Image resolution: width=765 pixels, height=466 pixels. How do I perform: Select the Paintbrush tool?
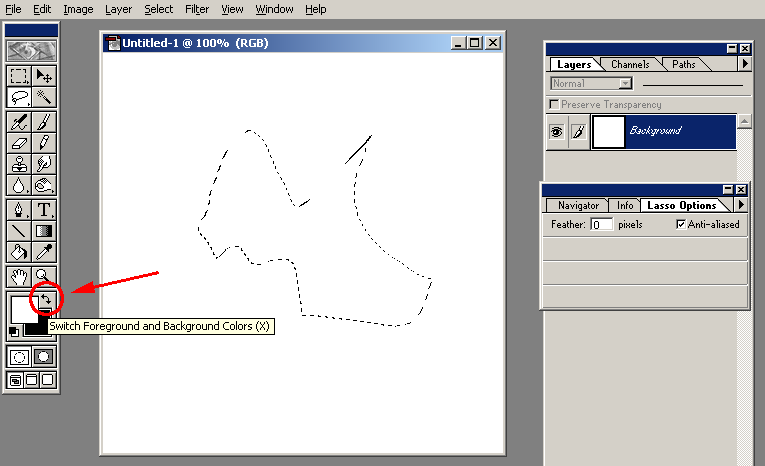tap(44, 122)
